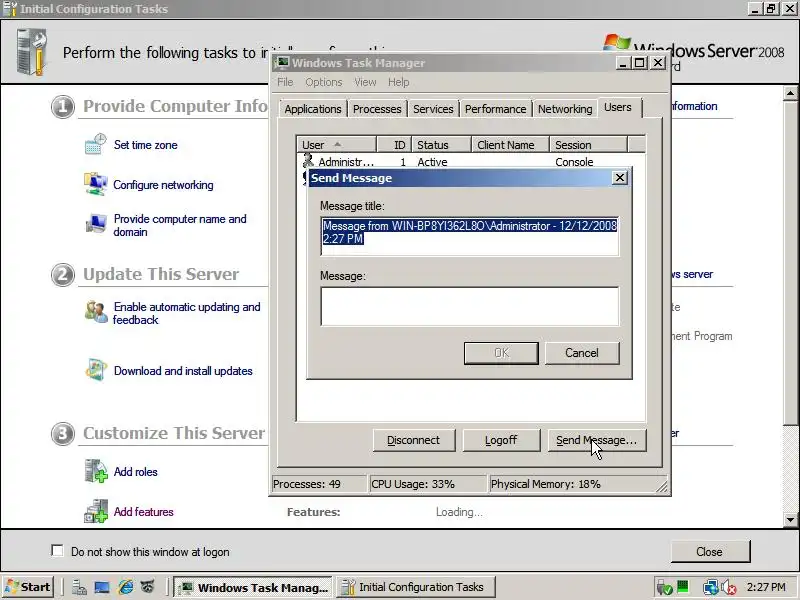800x600 pixels.
Task: Open the Set time zone link
Action: [x=145, y=145]
